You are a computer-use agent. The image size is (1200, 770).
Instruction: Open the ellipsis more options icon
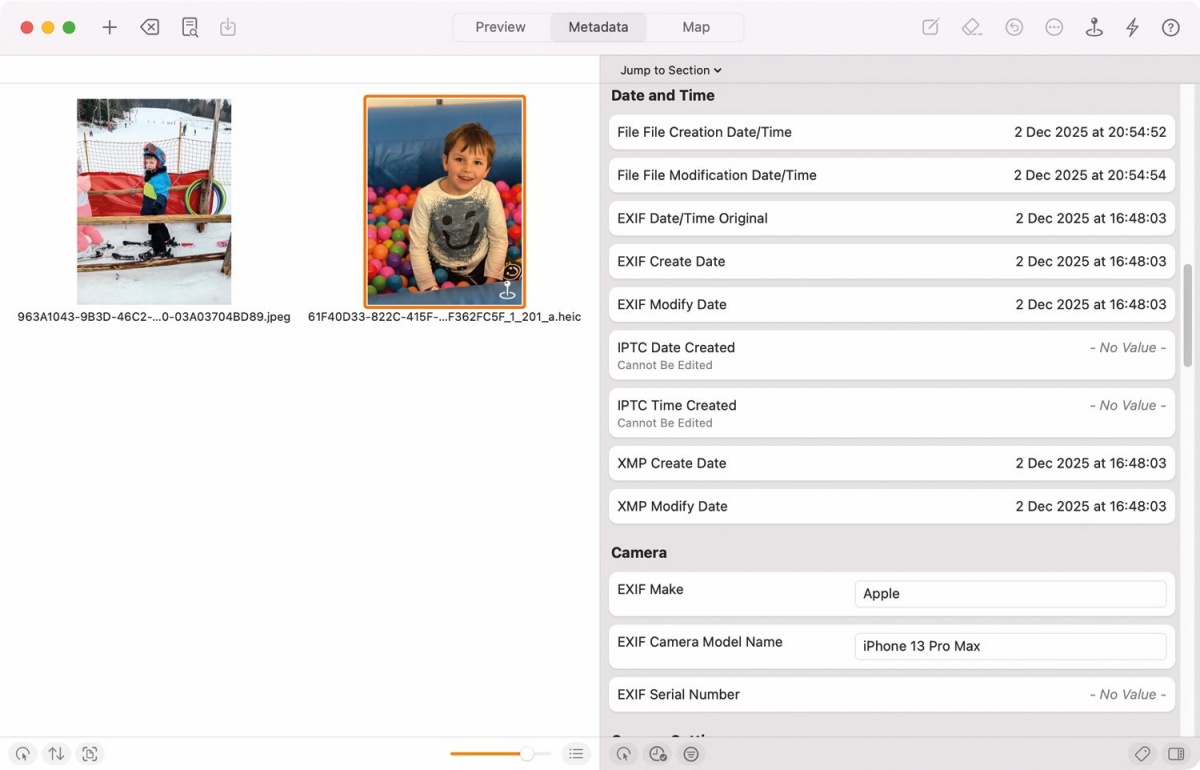point(1054,27)
